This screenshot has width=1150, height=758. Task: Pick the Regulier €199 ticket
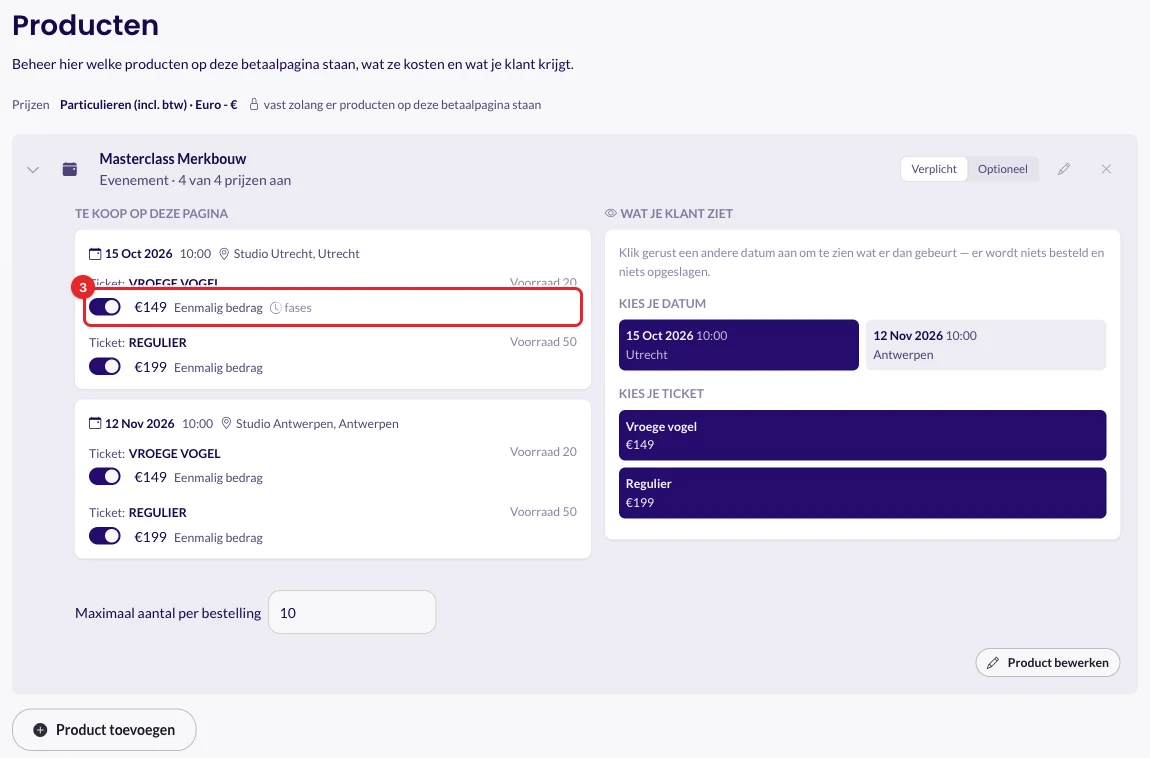tap(862, 493)
